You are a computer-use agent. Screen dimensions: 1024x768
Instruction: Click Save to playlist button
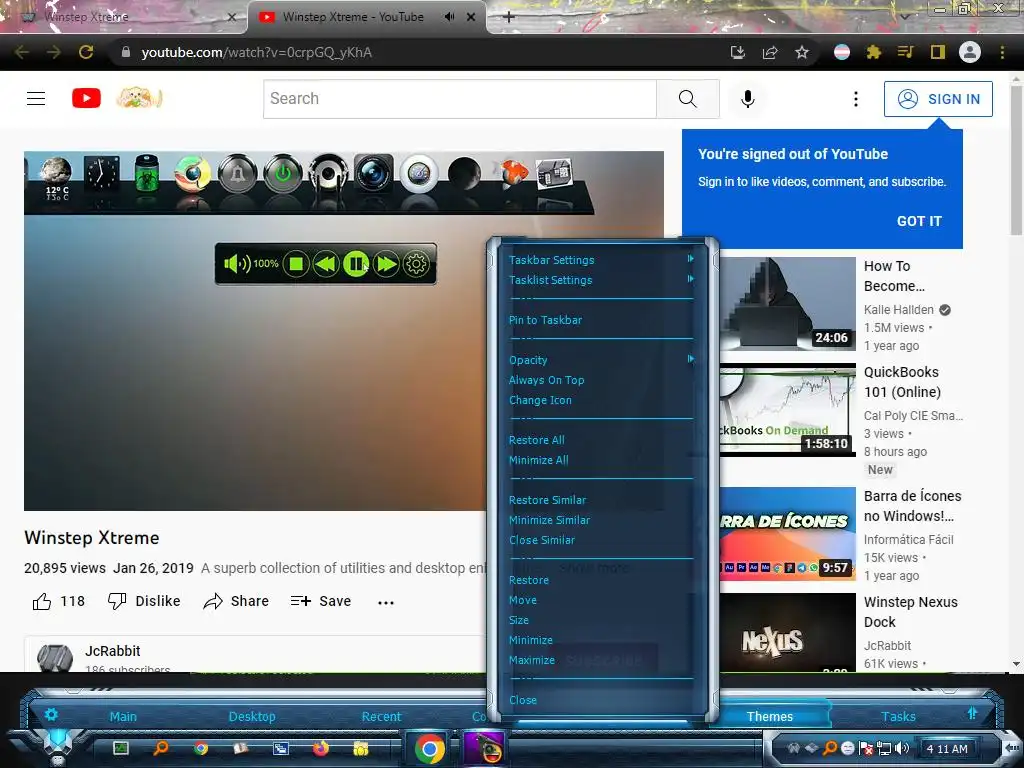click(x=321, y=601)
